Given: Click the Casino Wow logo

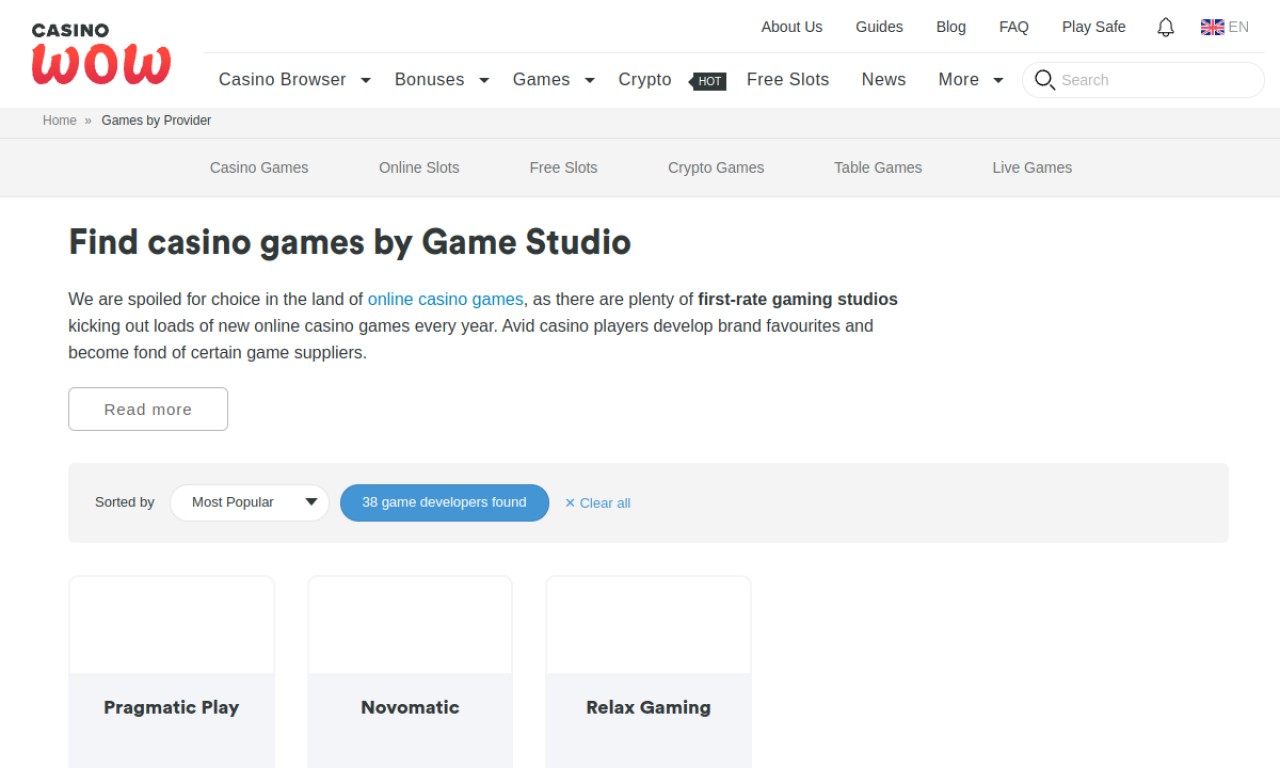Looking at the screenshot, I should 101,54.
